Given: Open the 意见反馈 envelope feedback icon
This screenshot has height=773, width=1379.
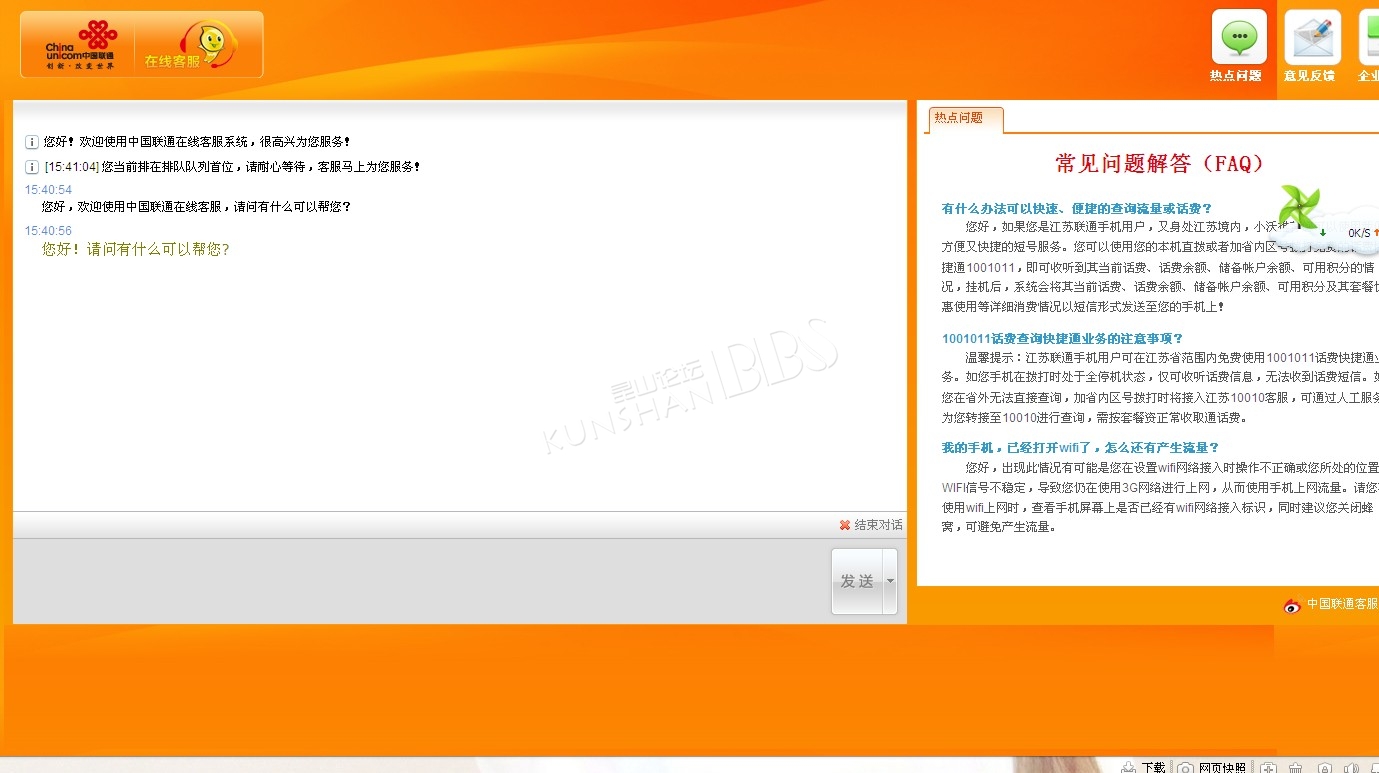Looking at the screenshot, I should click(x=1311, y=38).
